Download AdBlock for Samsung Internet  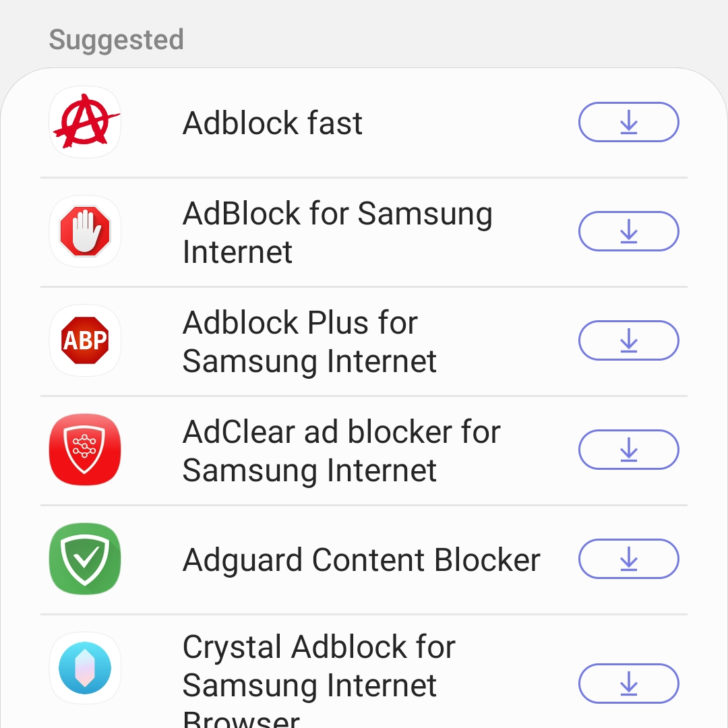click(x=628, y=232)
